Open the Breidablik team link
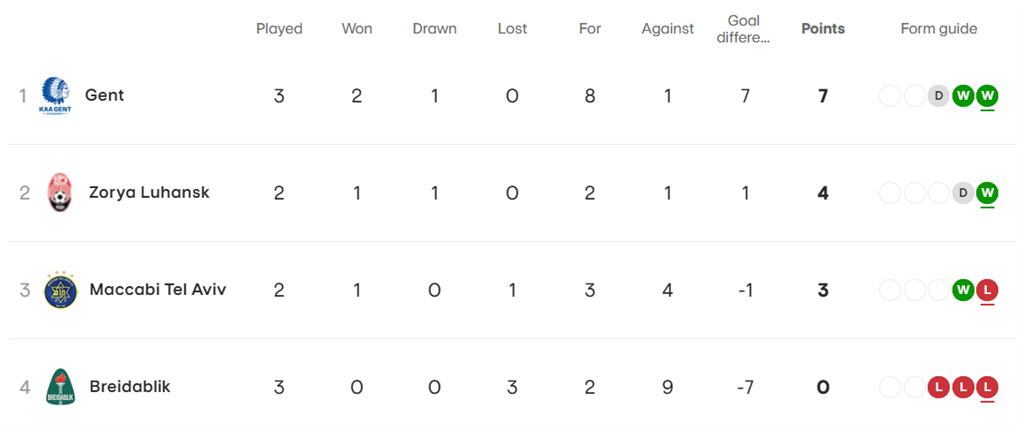Image resolution: width=1024 pixels, height=430 pixels. pos(130,387)
